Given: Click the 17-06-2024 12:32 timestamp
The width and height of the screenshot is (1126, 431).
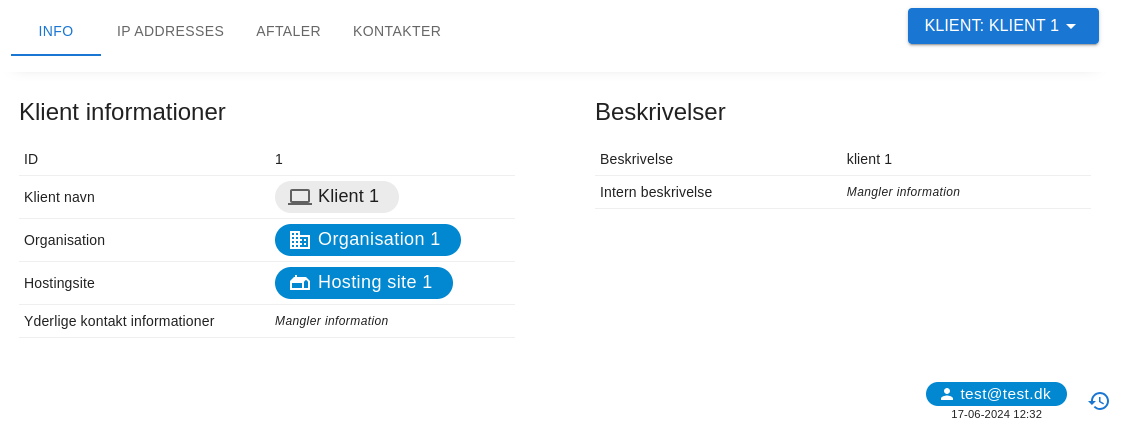Looking at the screenshot, I should point(996,414).
